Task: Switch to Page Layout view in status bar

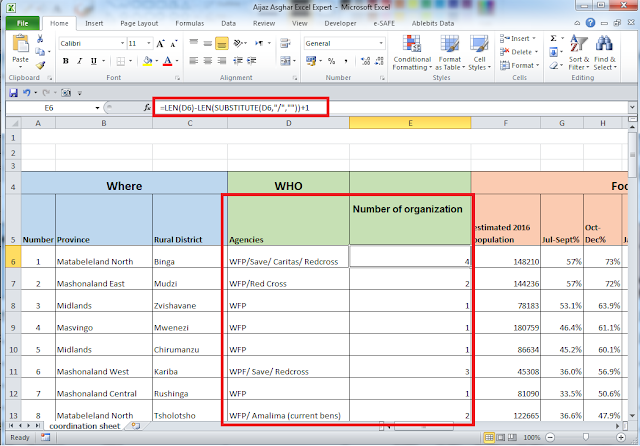Action: 500,437
